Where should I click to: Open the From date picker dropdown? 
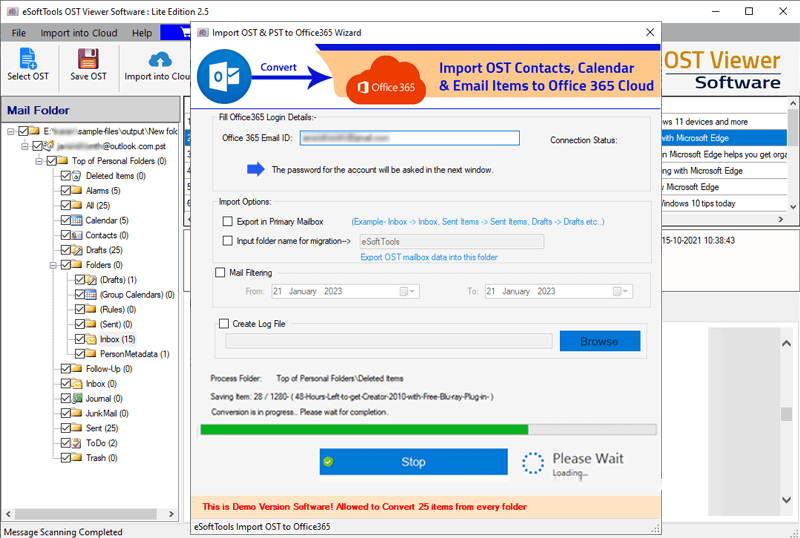[407, 291]
